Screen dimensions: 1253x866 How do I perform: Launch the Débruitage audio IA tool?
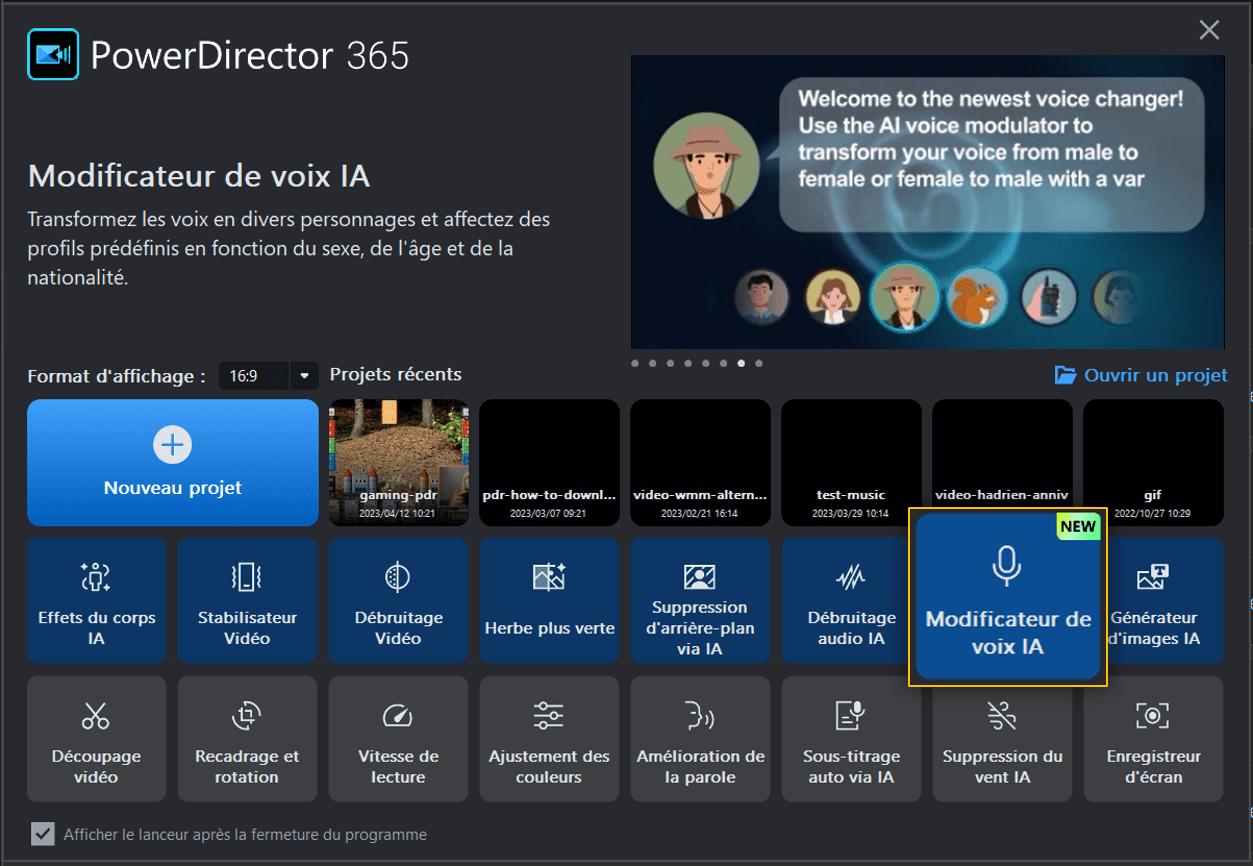tap(846, 600)
